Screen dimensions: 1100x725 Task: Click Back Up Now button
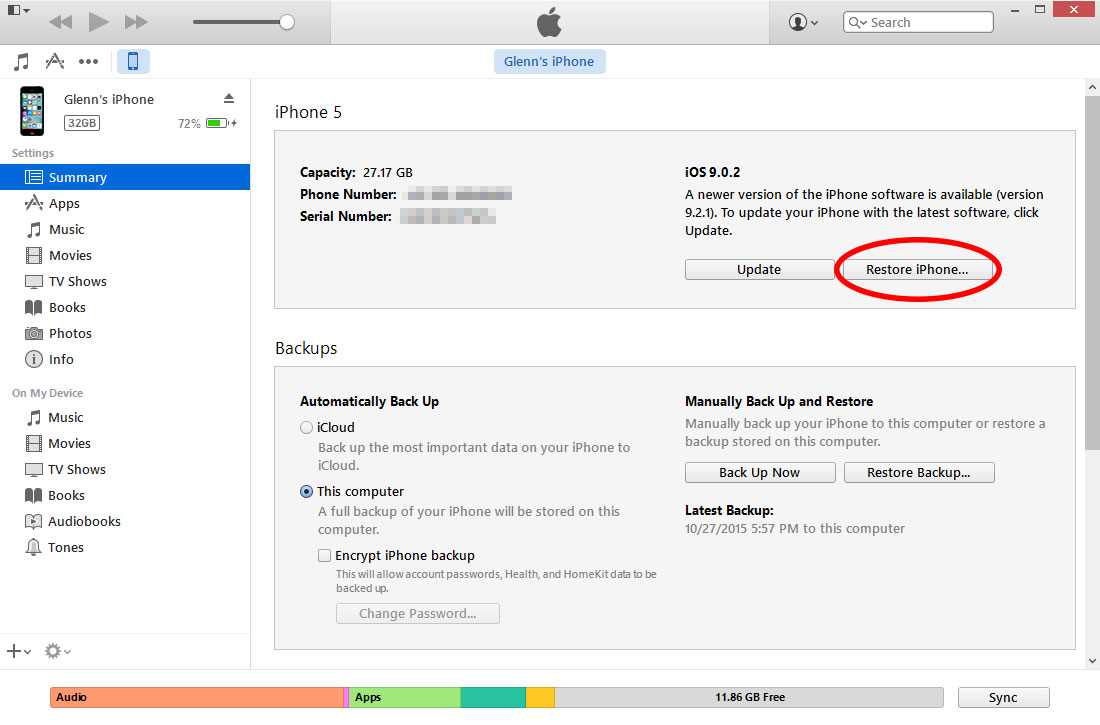click(x=760, y=472)
